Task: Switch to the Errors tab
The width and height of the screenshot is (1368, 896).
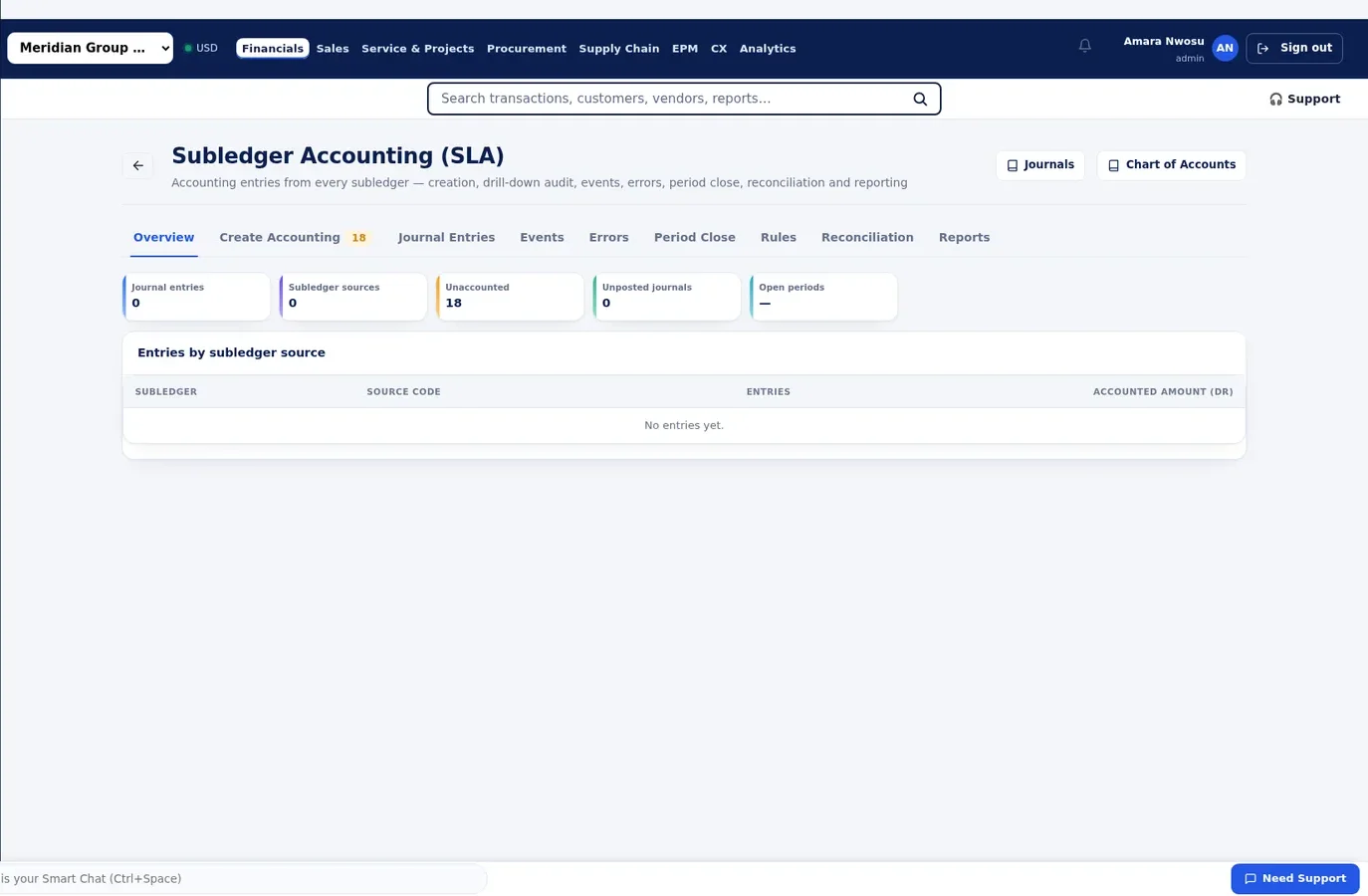Action: (x=608, y=238)
